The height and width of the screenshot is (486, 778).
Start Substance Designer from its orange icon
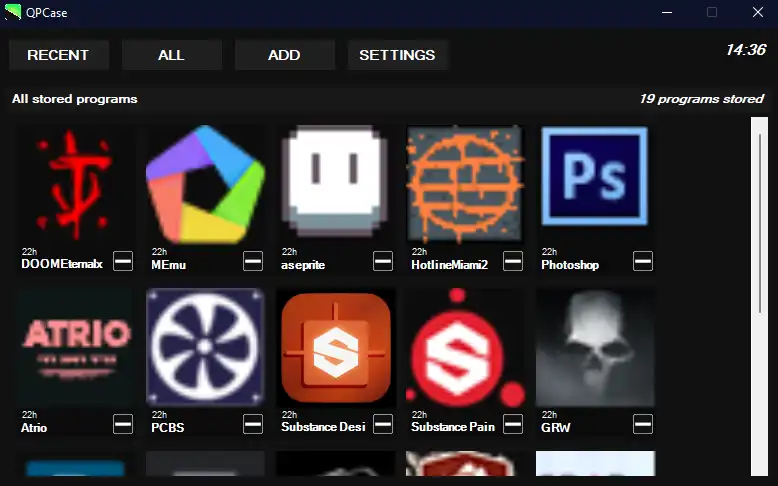click(x=335, y=347)
